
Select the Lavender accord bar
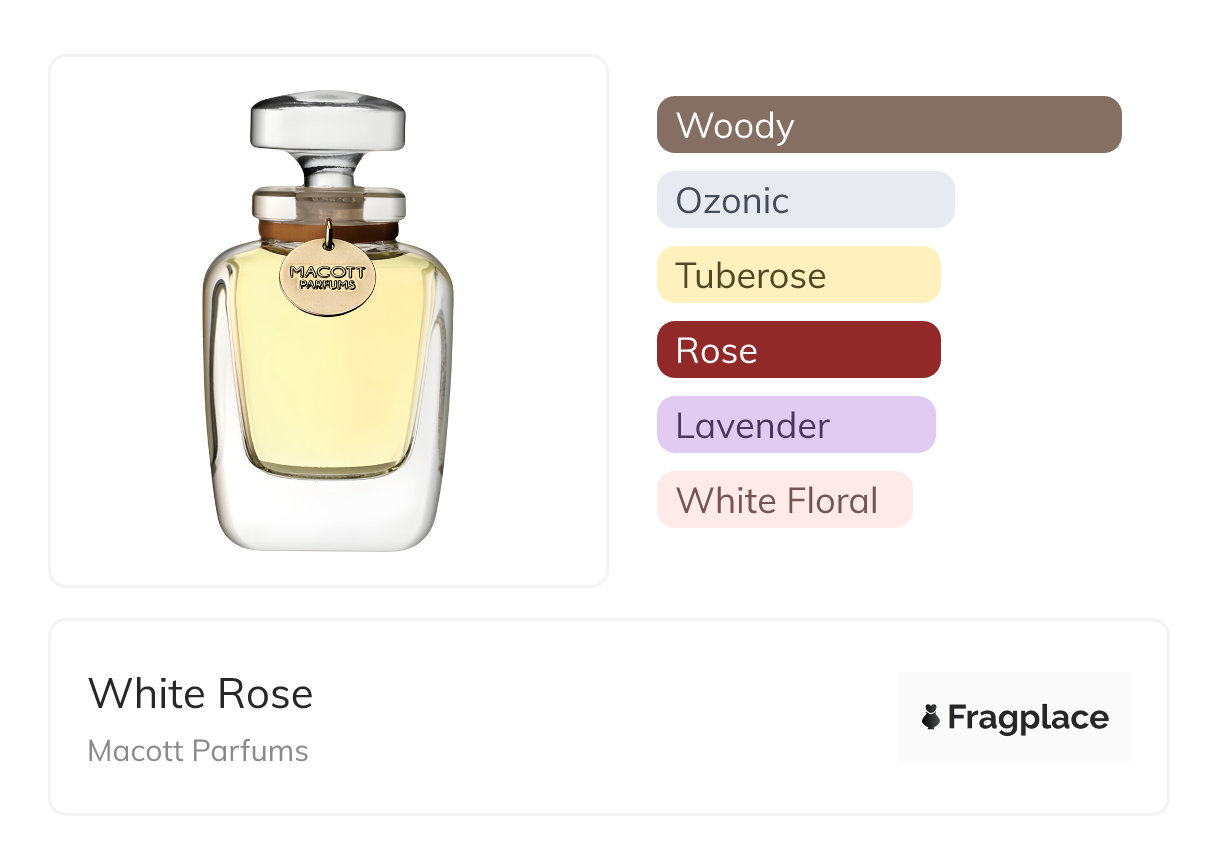tap(796, 425)
